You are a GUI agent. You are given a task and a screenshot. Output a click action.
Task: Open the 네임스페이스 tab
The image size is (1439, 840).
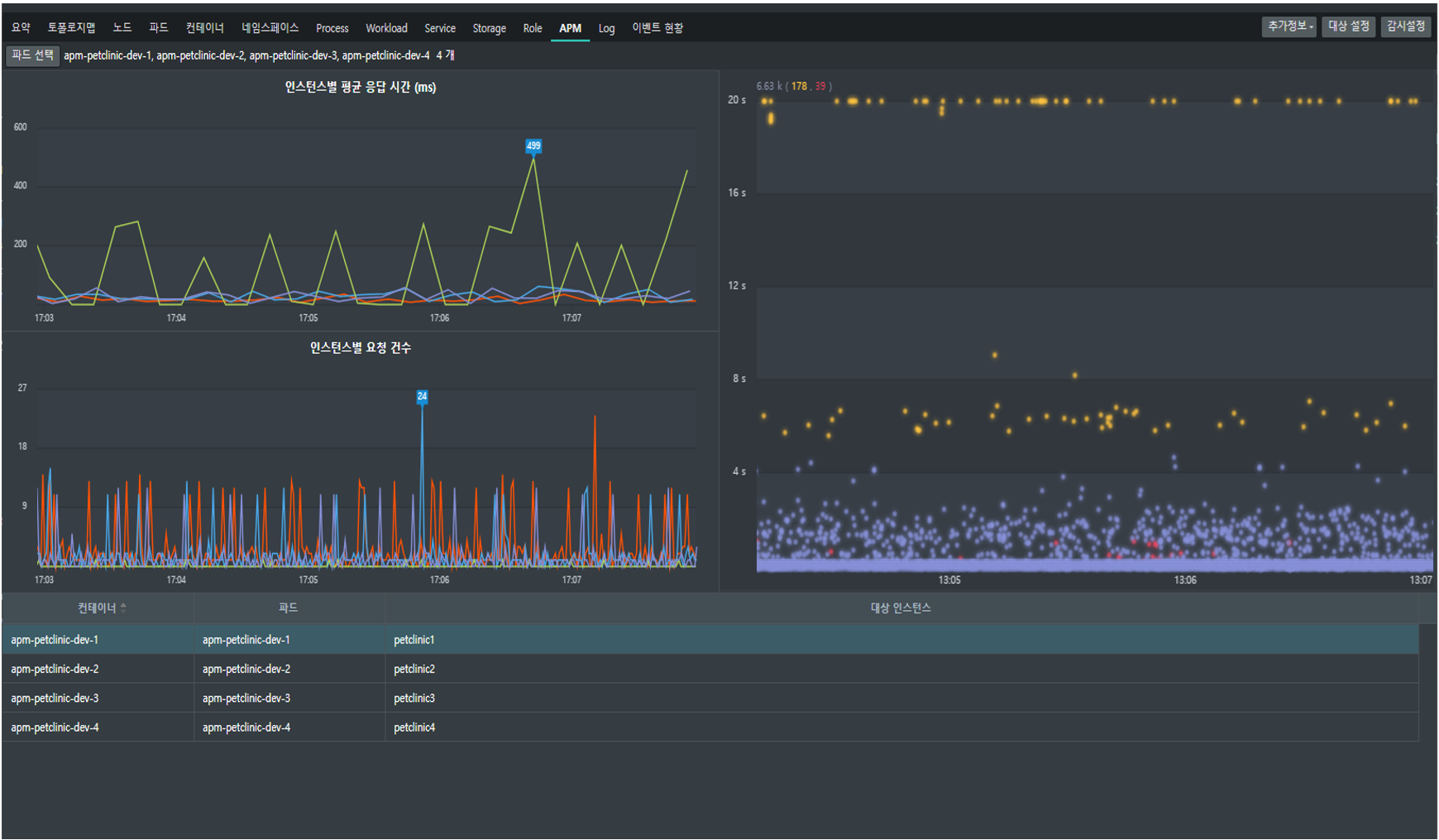coord(270,28)
